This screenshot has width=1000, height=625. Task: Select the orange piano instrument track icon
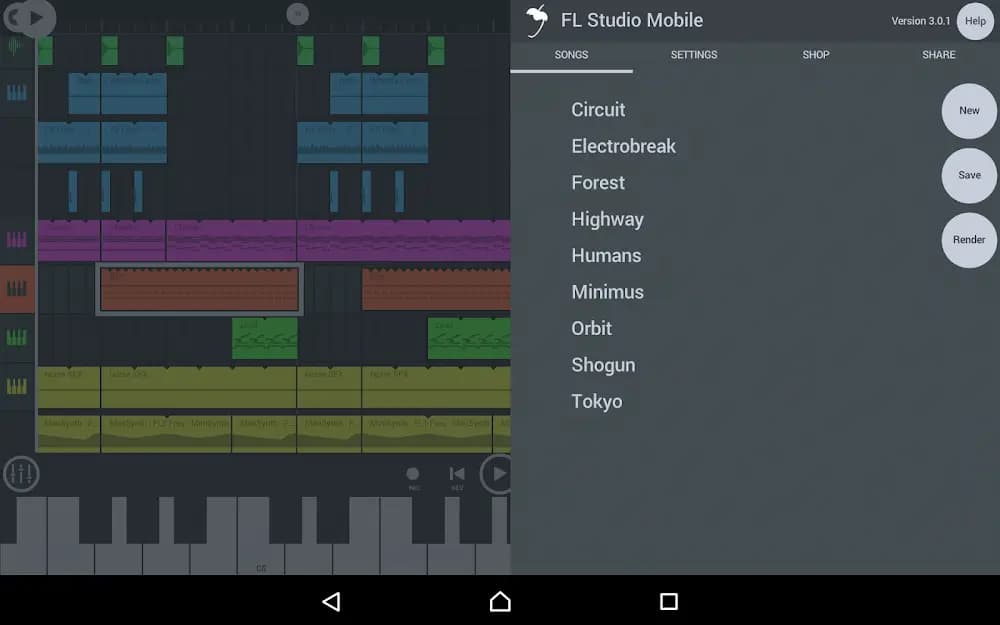[x=18, y=288]
